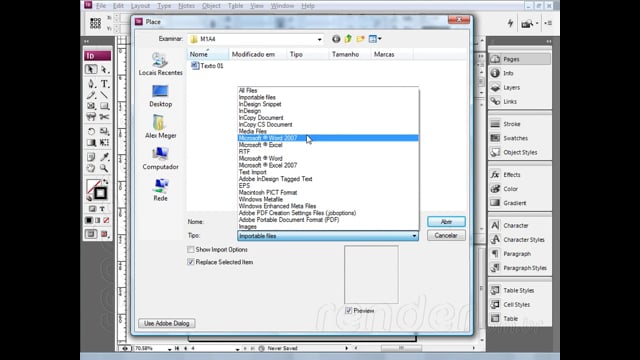
Task: Open the Tipo file type combo box
Action: tap(328, 236)
